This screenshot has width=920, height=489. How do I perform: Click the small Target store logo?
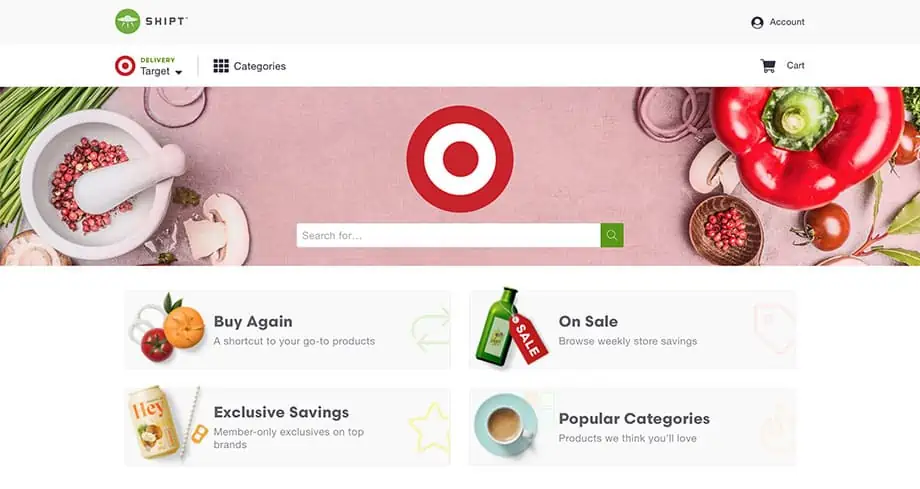[x=125, y=66]
